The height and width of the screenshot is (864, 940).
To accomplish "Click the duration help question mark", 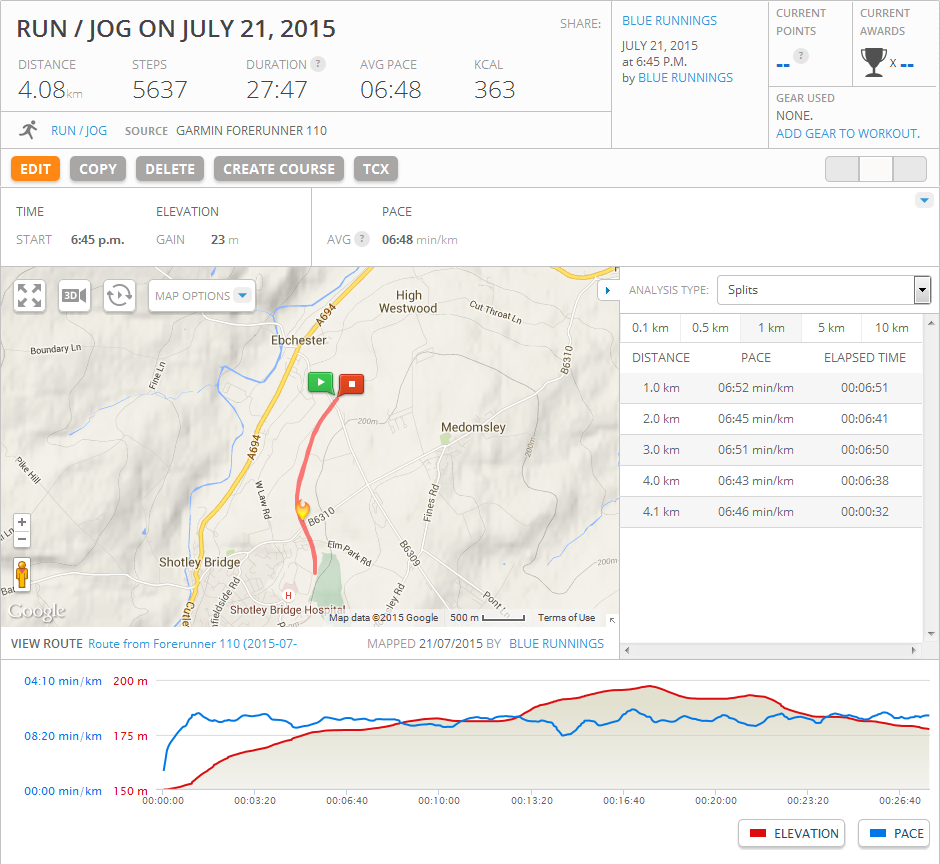I will pos(318,64).
